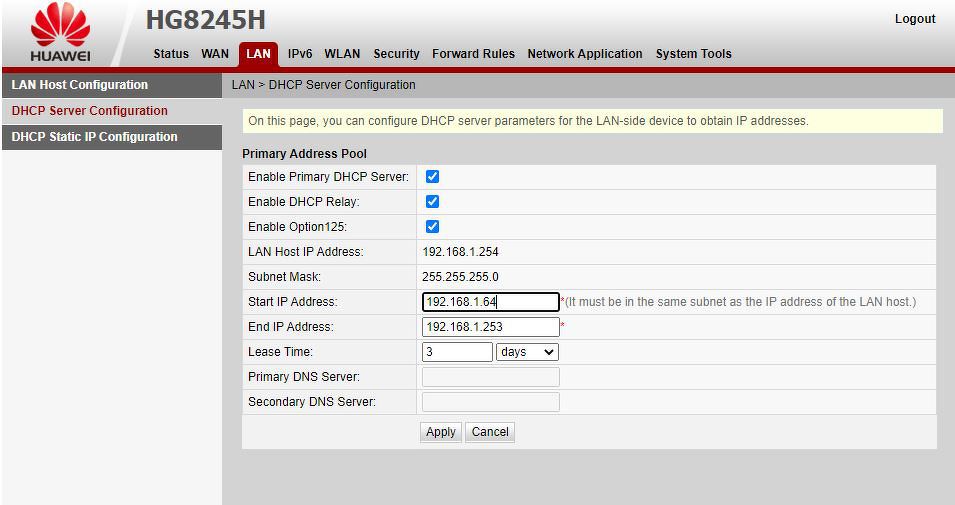
Task: Go to the Security tab
Action: pyautogui.click(x=396, y=54)
